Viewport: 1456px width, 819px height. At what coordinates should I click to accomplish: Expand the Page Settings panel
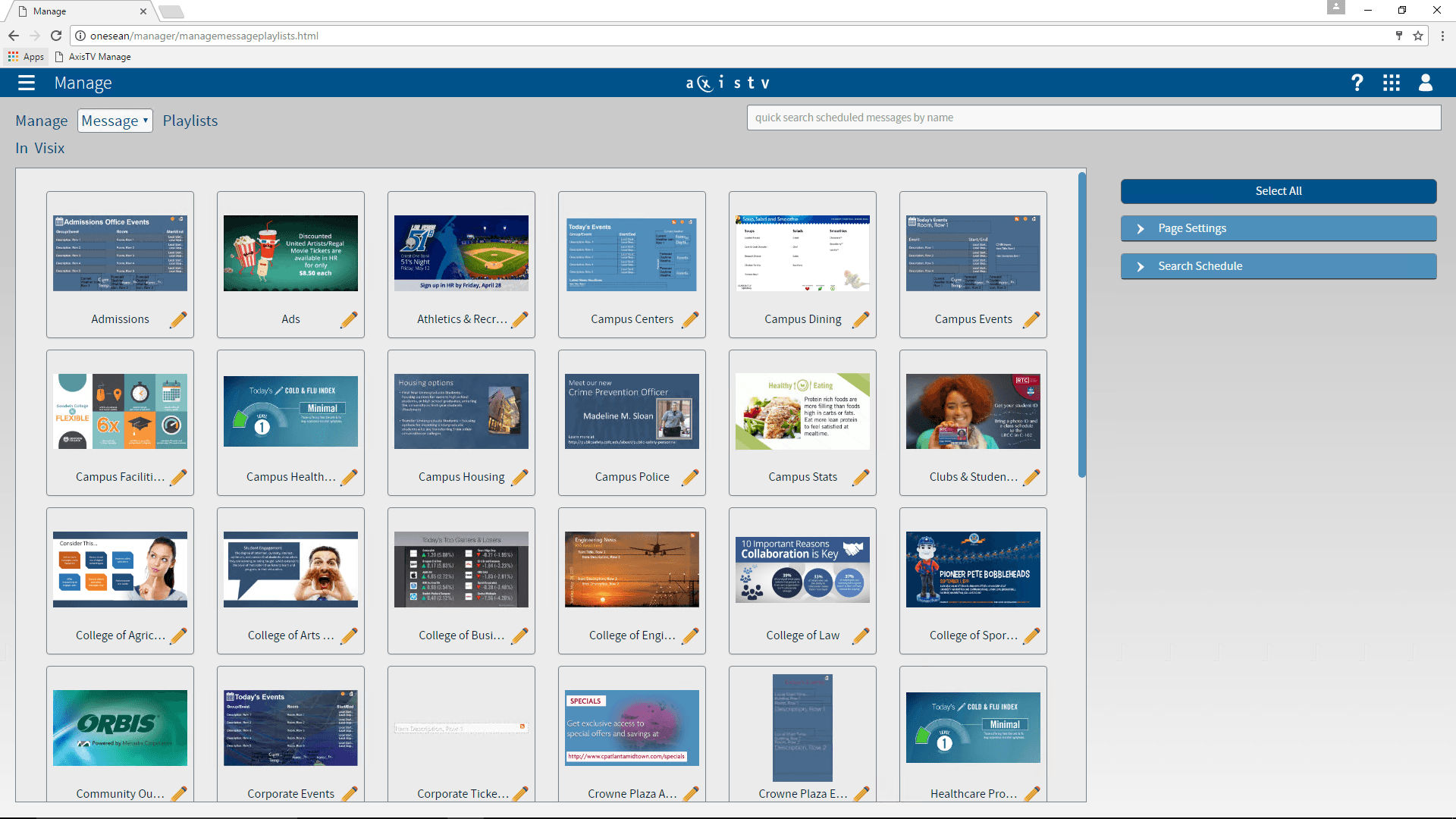point(1278,228)
